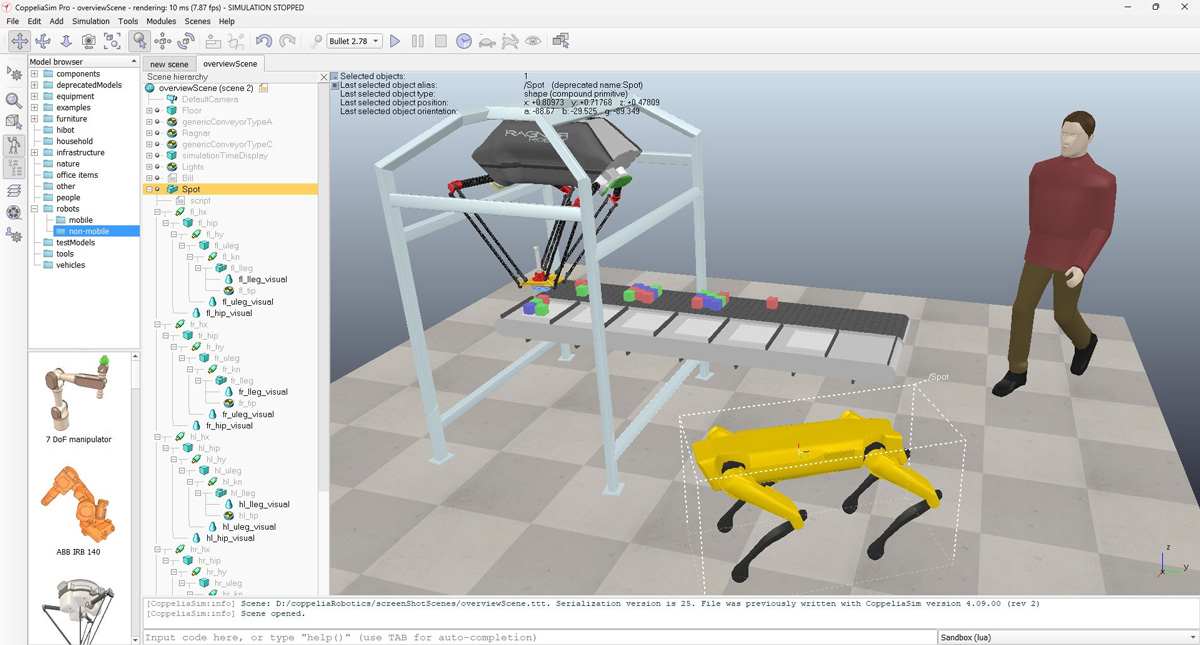
Task: Select the object rotate tool
Action: point(186,41)
